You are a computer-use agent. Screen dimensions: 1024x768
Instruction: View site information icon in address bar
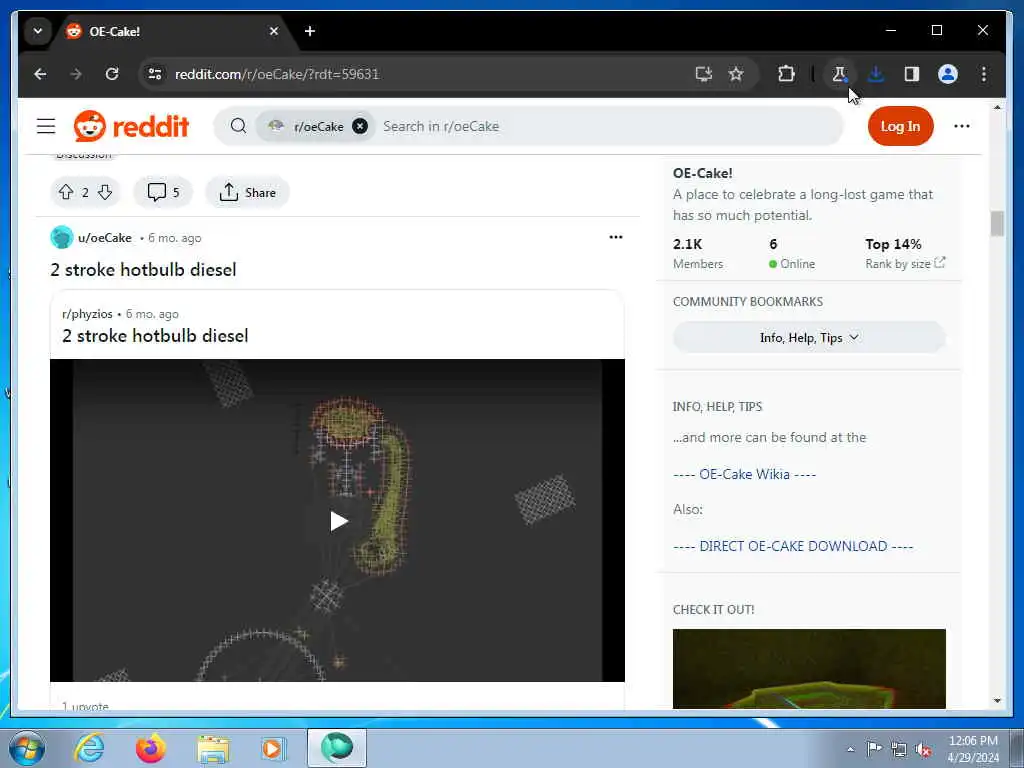pos(155,74)
